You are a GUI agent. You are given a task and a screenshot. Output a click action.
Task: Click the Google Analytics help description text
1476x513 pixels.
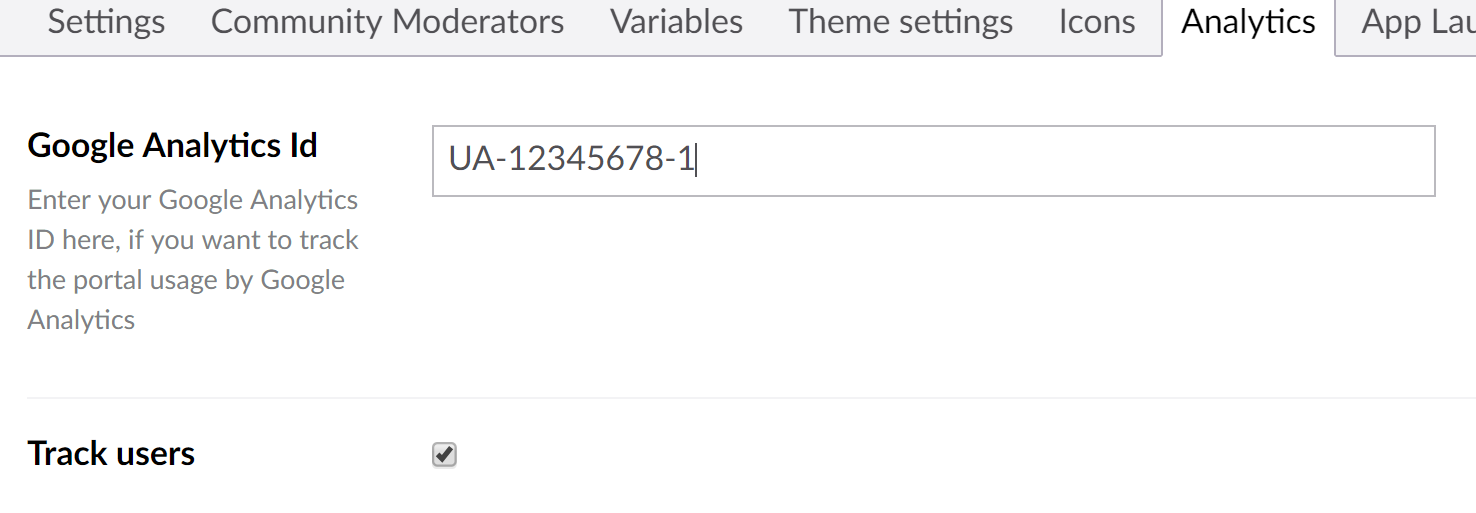pos(192,260)
